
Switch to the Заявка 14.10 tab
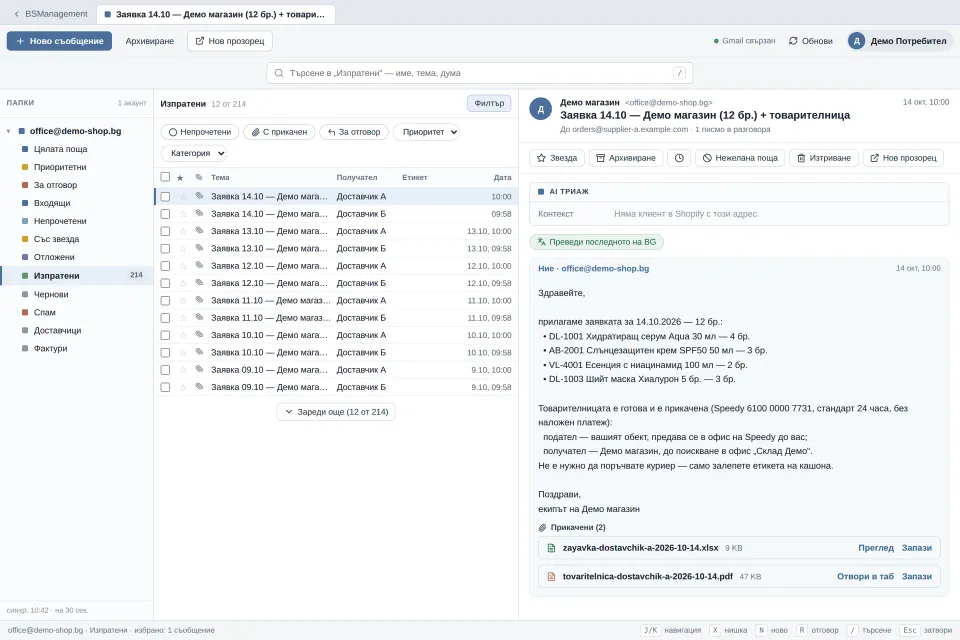[216, 14]
